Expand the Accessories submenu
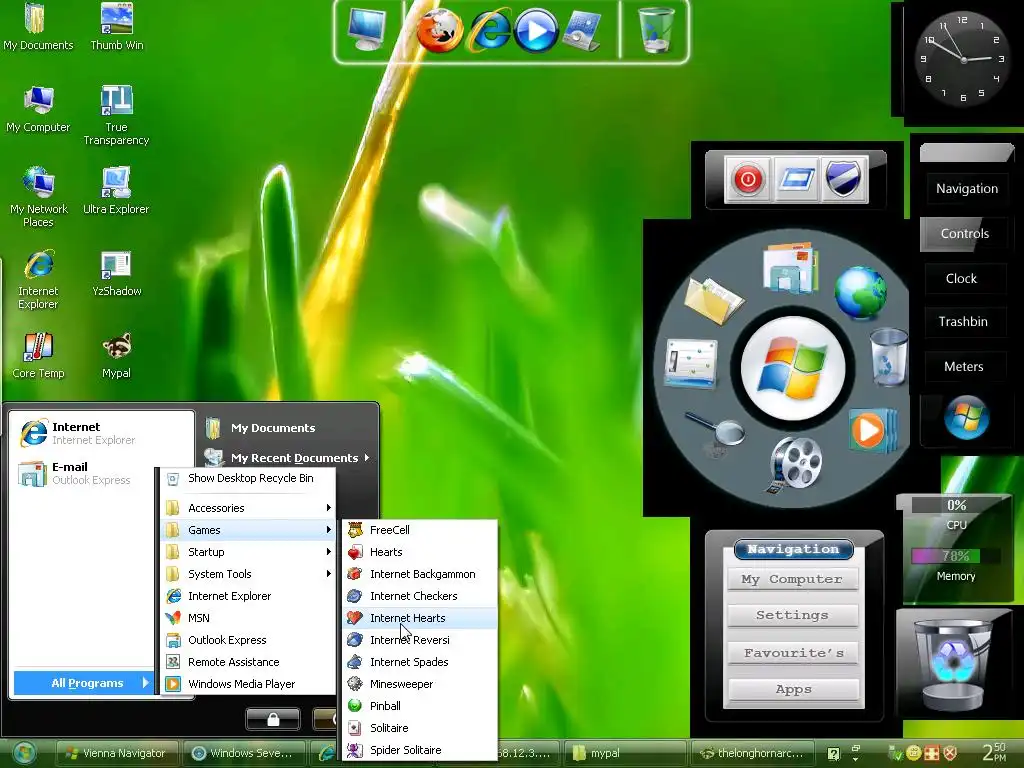The width and height of the screenshot is (1024, 768). (x=248, y=508)
